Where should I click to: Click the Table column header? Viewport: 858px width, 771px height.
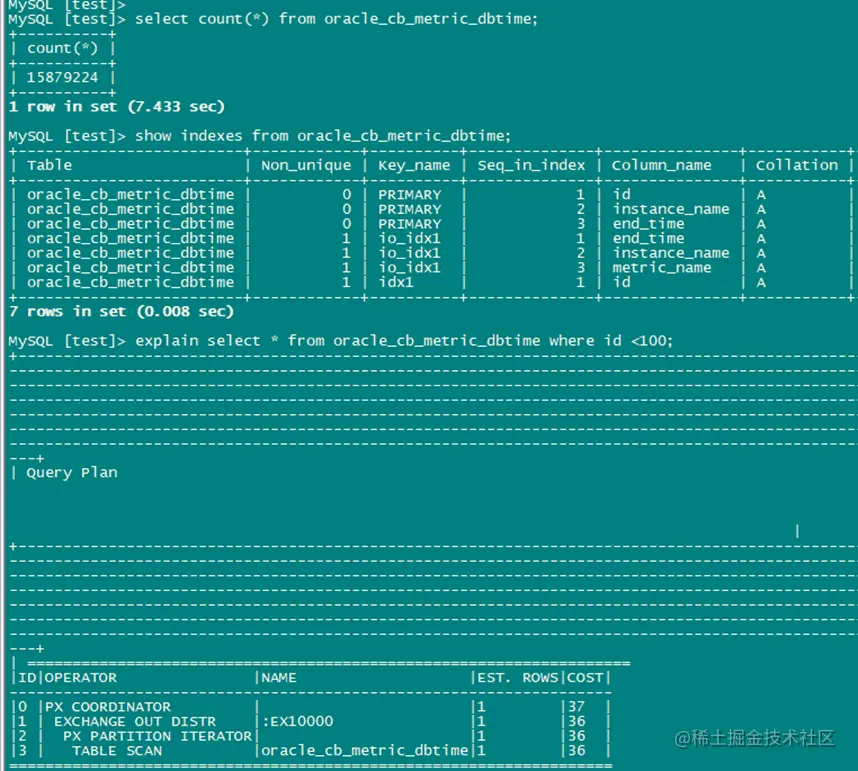[x=49, y=165]
